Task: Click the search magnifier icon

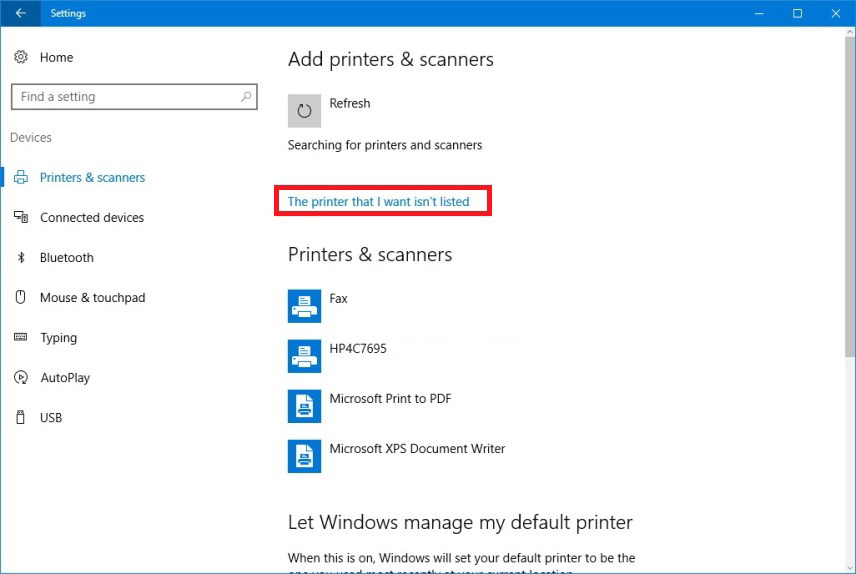Action: tap(246, 97)
